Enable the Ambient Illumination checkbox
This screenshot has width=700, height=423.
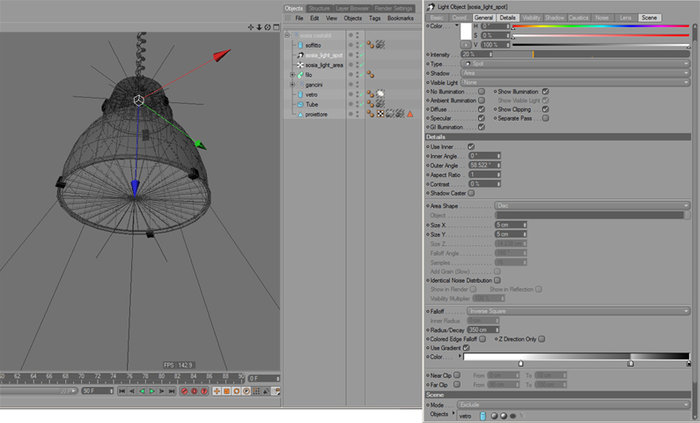pyautogui.click(x=481, y=100)
